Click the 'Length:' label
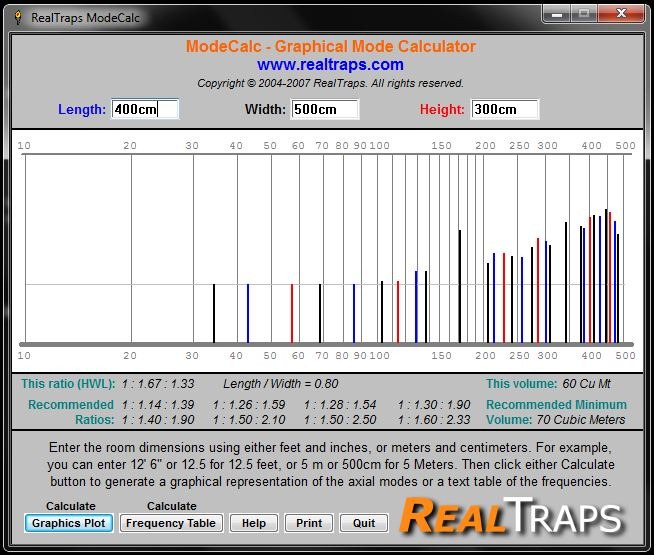The height and width of the screenshot is (555, 654). (82, 109)
